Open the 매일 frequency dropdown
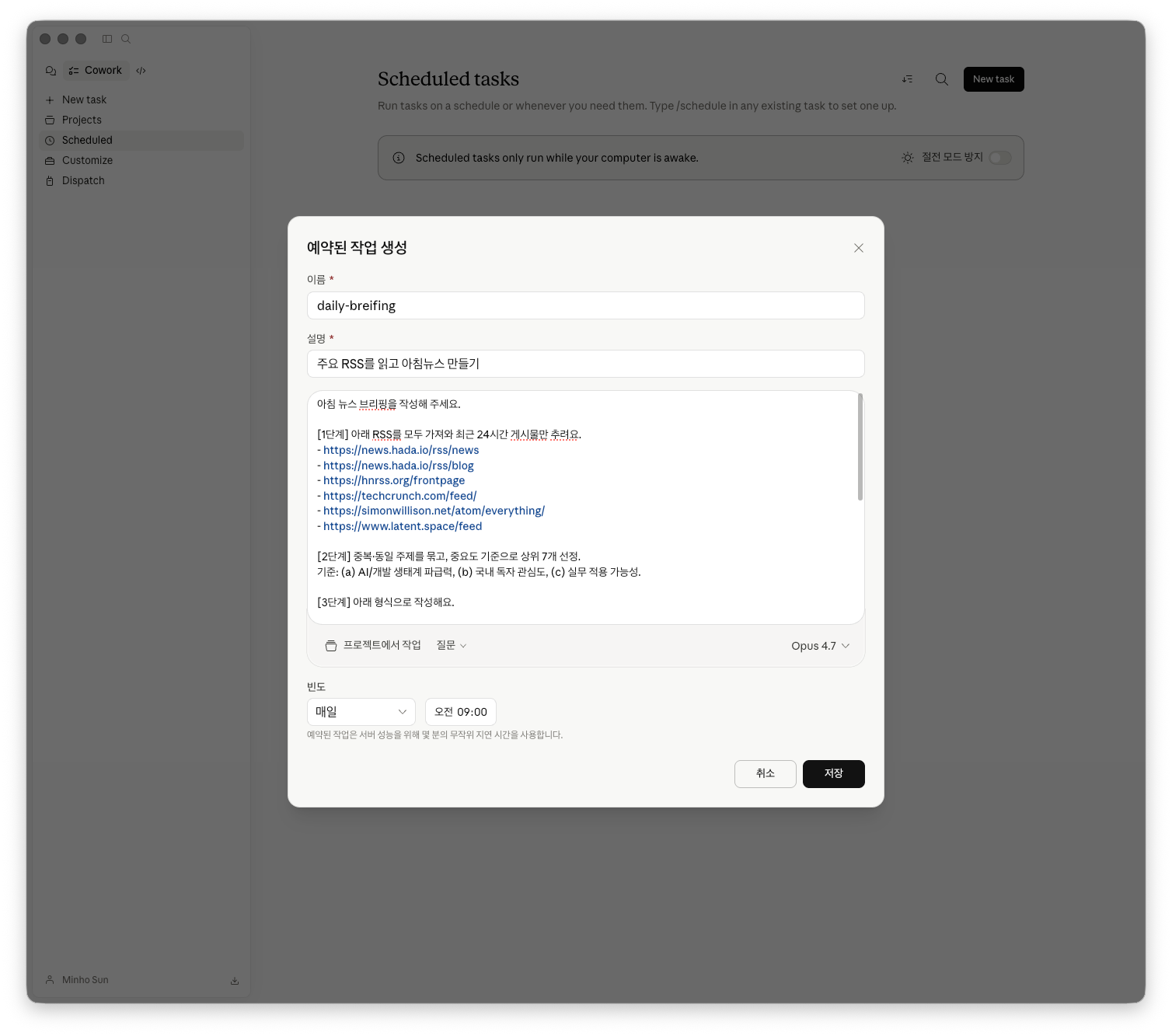Screen dimensions: 1172x1036 pos(361,712)
